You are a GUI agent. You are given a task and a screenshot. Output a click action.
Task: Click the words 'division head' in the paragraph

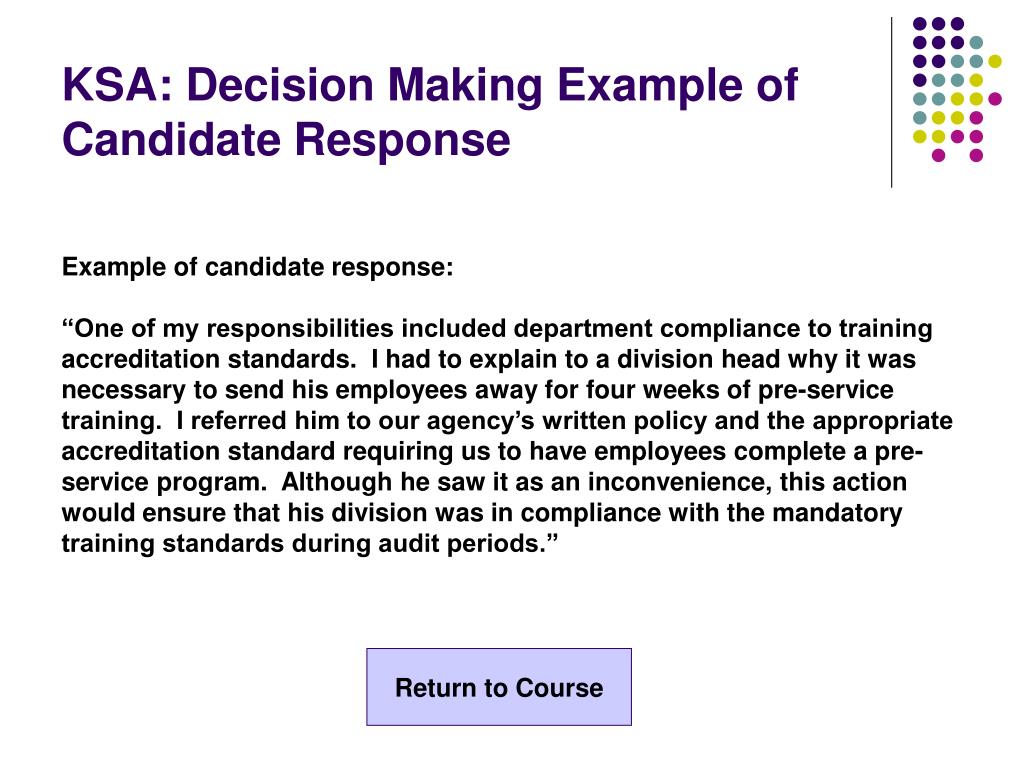[698, 359]
